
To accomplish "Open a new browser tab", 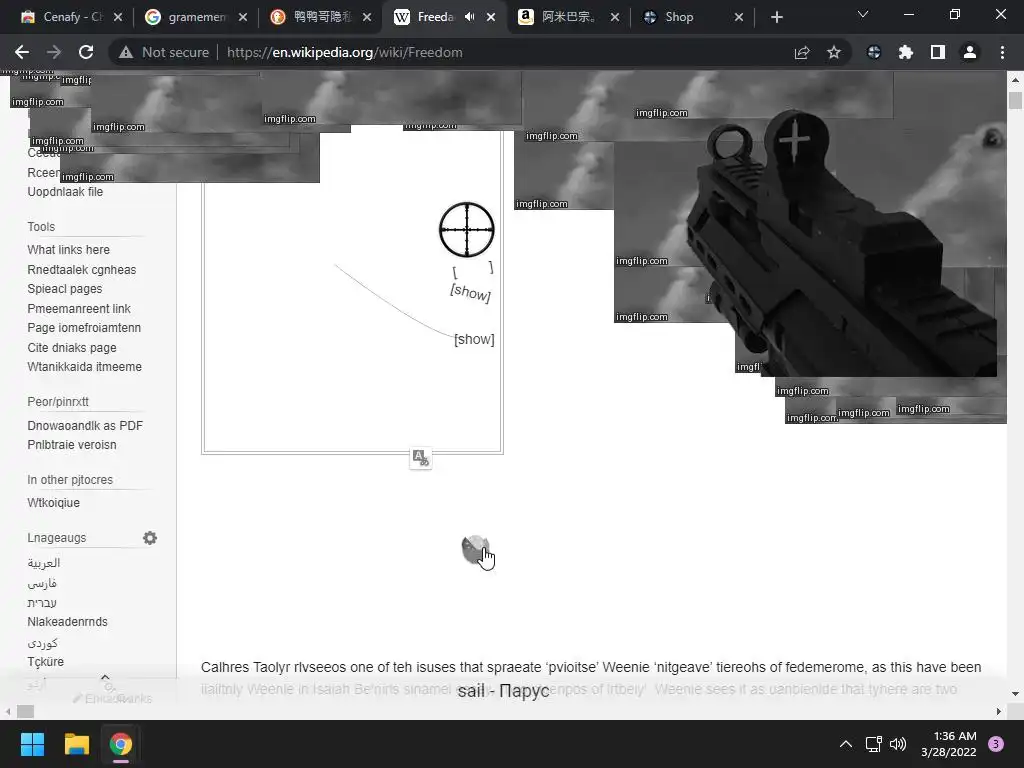I will pyautogui.click(x=776, y=17).
